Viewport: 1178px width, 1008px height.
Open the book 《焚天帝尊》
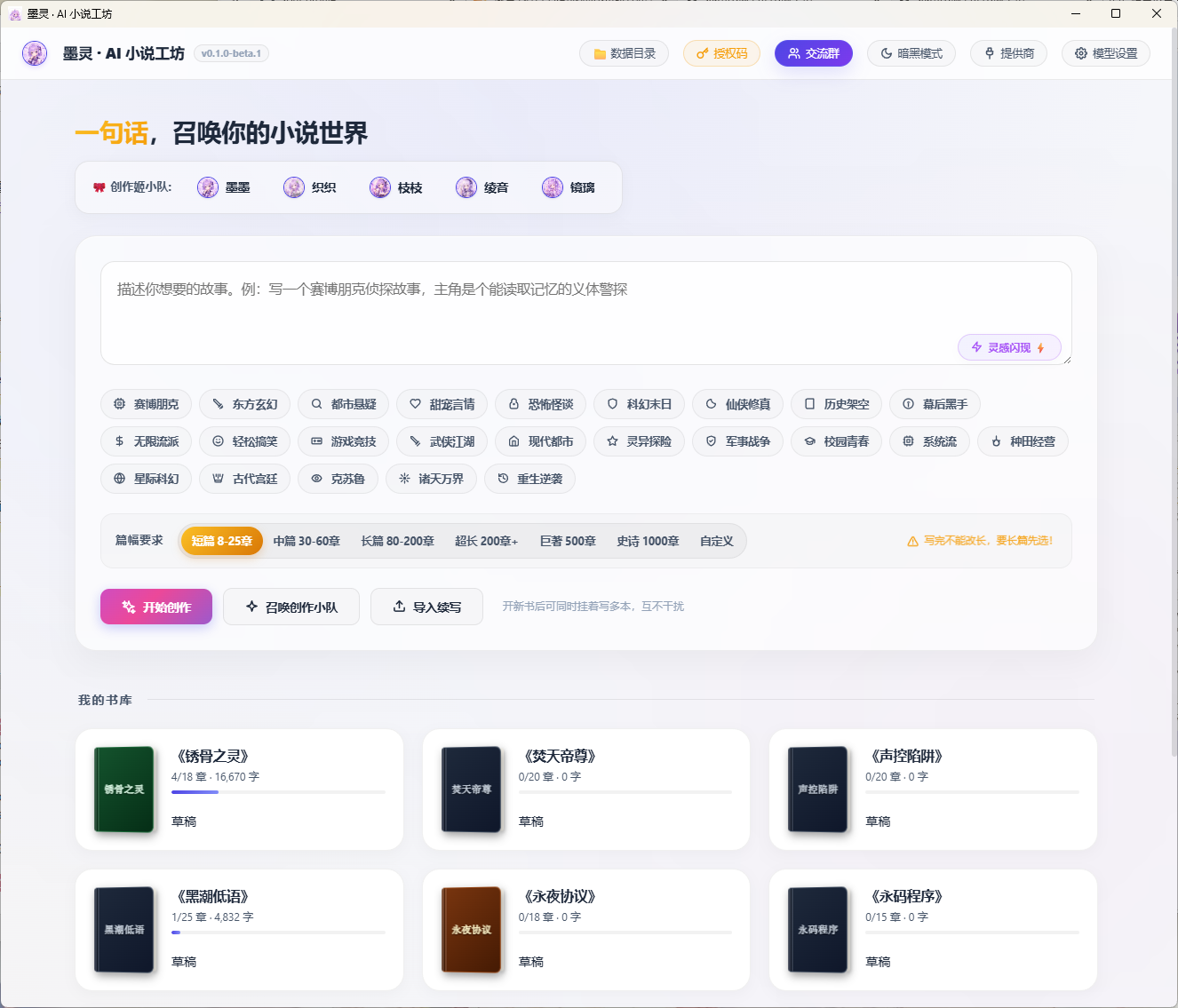[x=586, y=790]
